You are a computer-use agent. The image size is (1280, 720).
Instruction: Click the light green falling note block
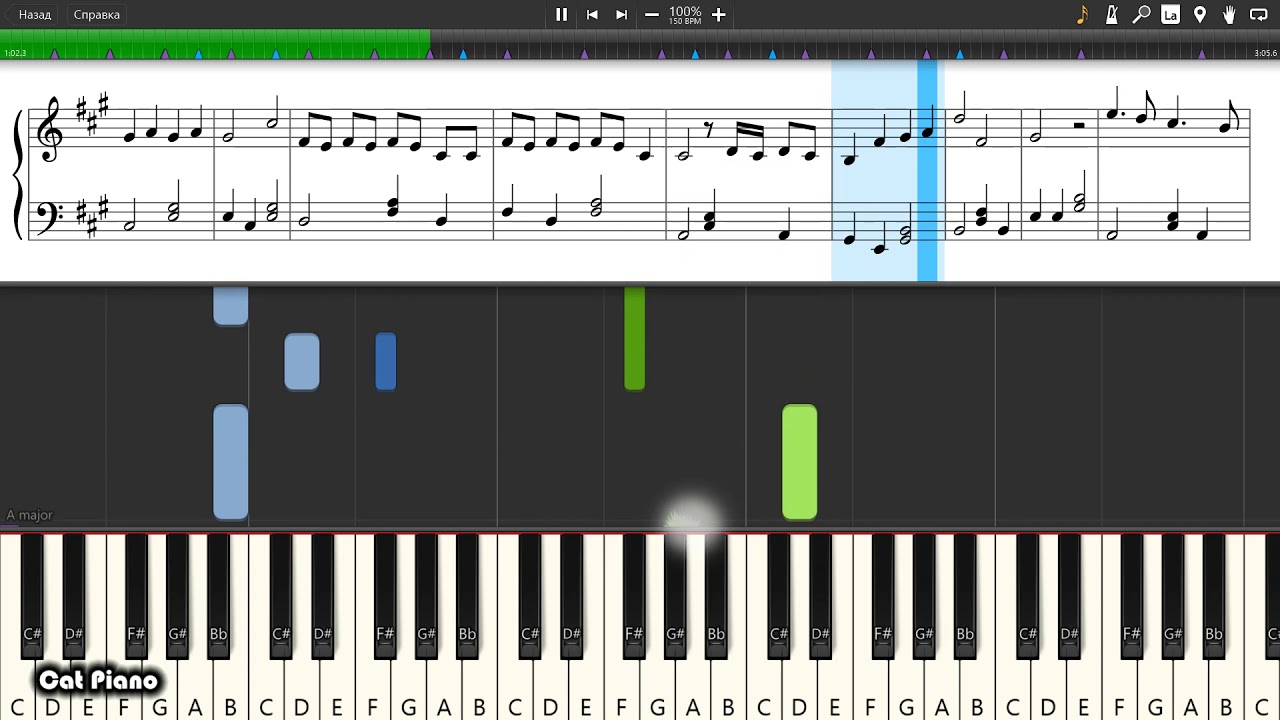tap(800, 462)
